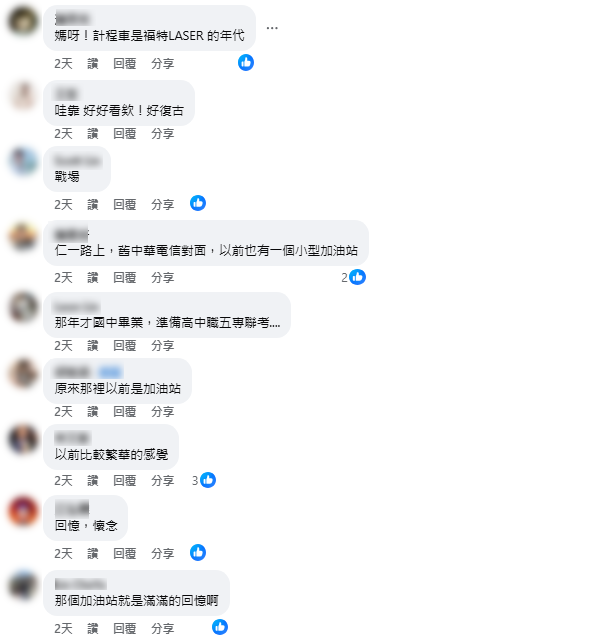
Task: Click the like reaction icon under the 福特LASER comment
Action: tap(246, 62)
